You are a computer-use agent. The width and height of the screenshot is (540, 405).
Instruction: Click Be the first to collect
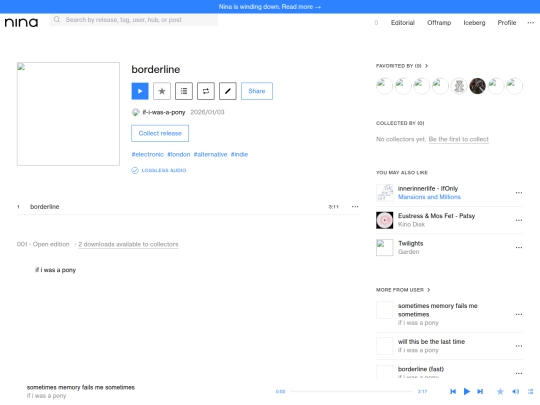(458, 139)
